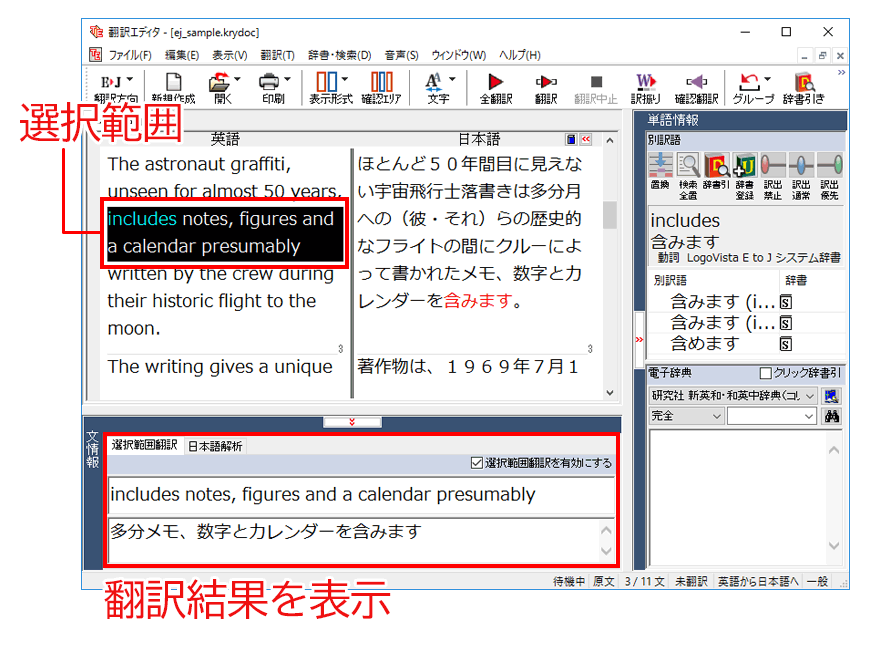This screenshot has height=654, width=874.
Task: Click the sentence "The writing gives a unique"
Action: 220,367
